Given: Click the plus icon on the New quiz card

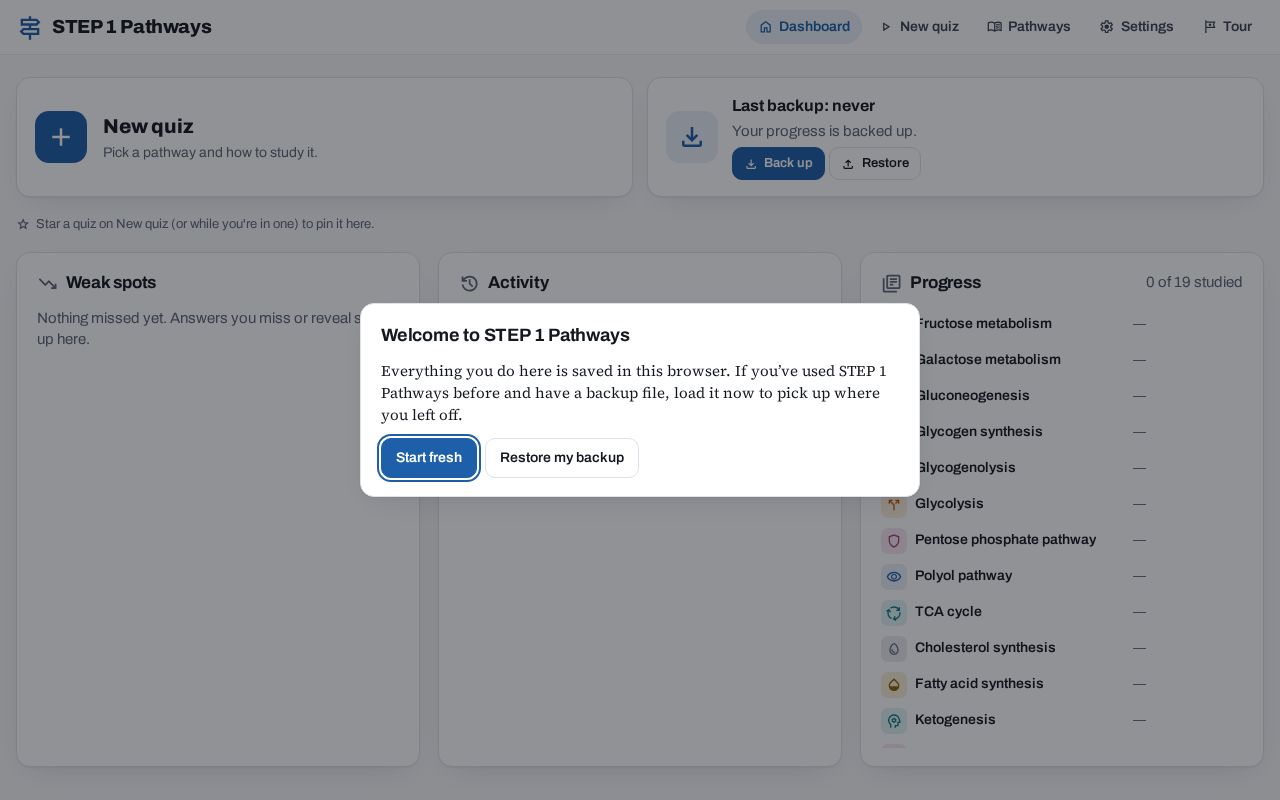Looking at the screenshot, I should click(x=61, y=137).
